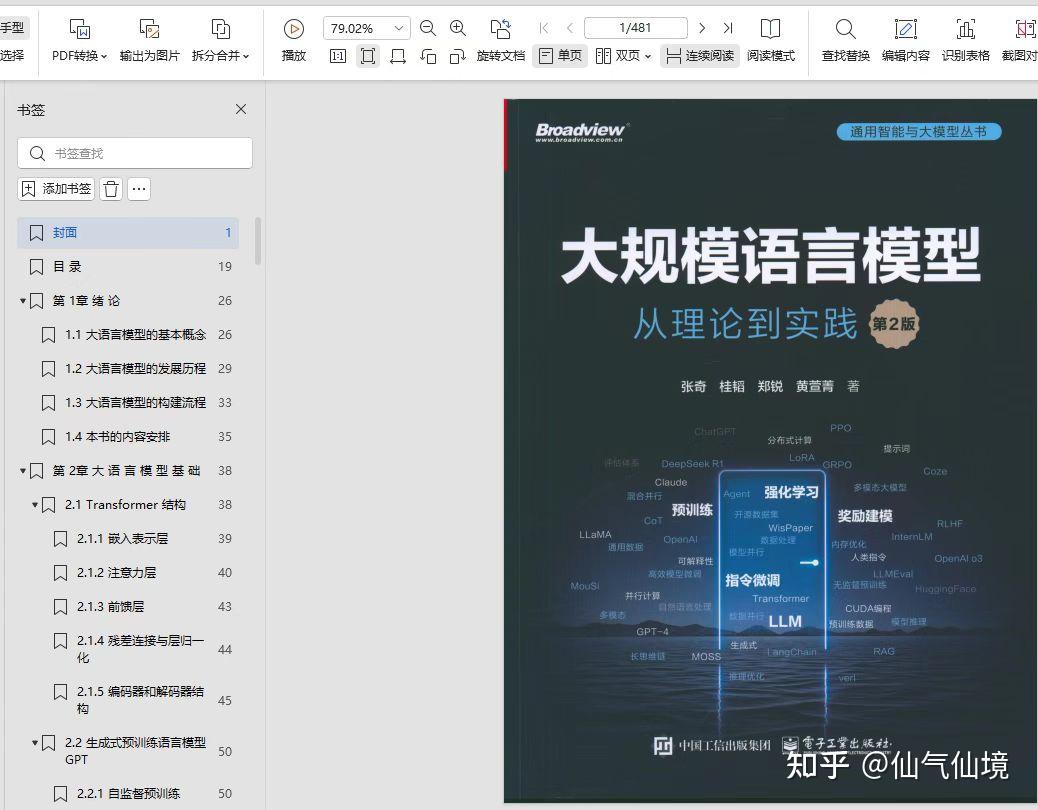
Task: Go to first page arrow
Action: 543,28
